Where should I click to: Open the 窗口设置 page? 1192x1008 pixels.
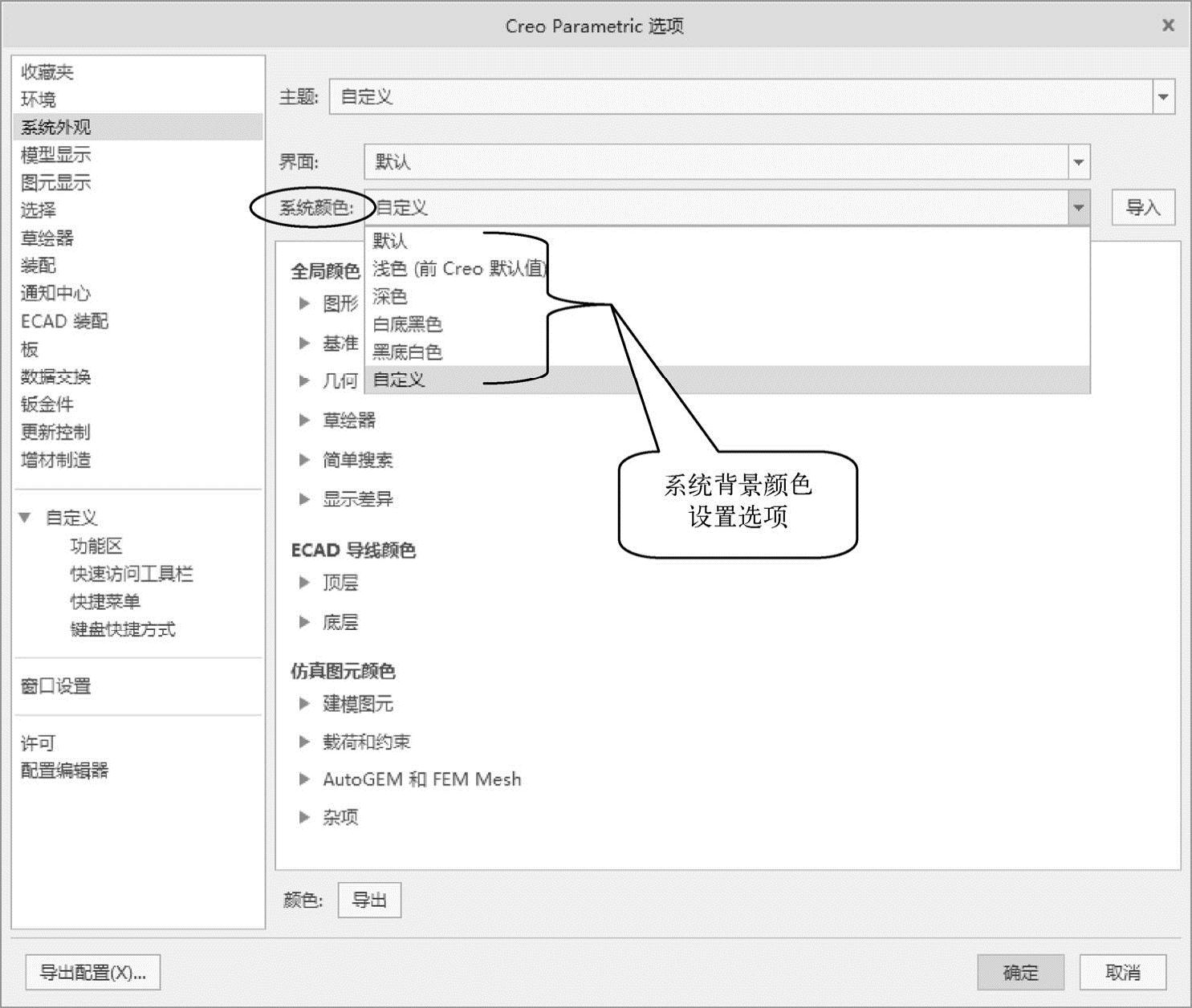56,686
